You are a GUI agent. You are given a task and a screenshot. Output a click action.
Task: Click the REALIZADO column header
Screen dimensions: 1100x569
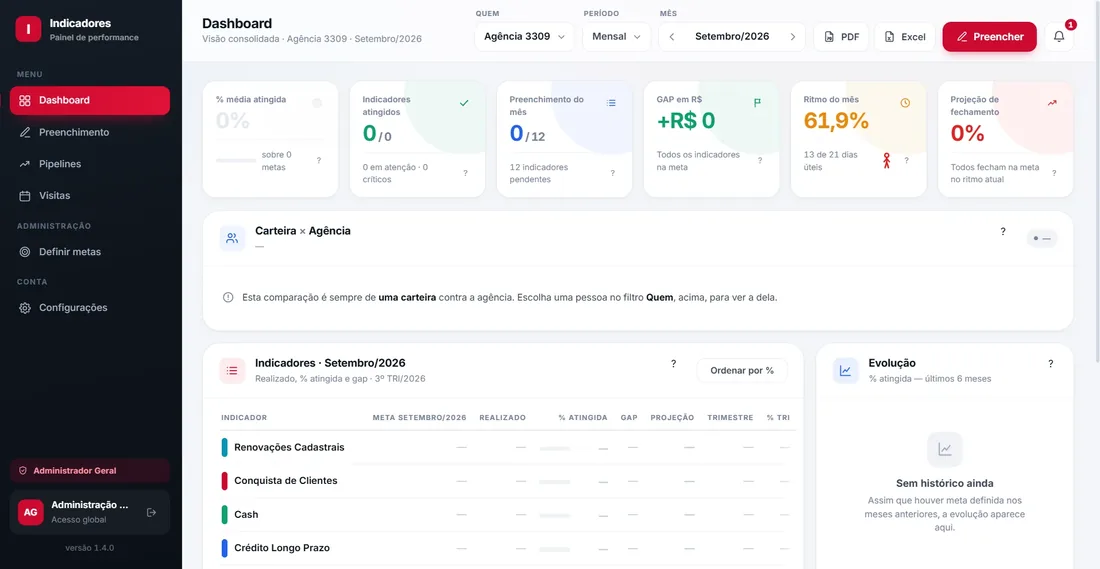502,417
